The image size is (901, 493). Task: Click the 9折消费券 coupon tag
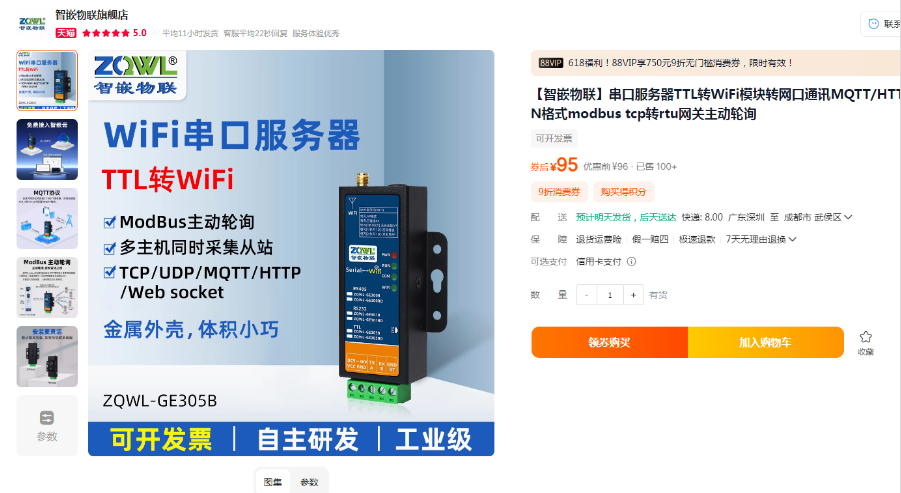coord(559,192)
